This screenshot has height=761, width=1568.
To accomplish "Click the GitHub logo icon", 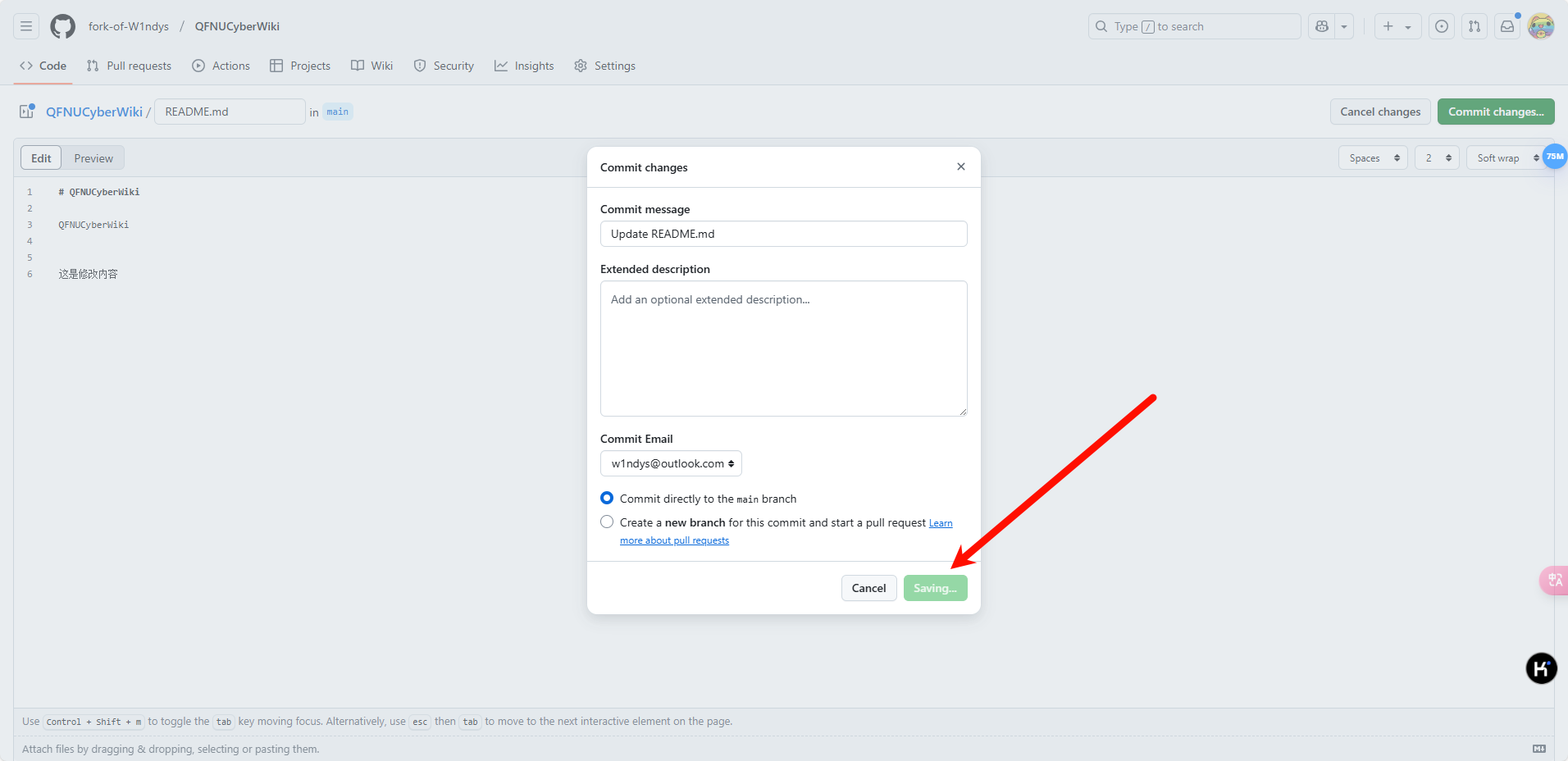I will coord(62,26).
